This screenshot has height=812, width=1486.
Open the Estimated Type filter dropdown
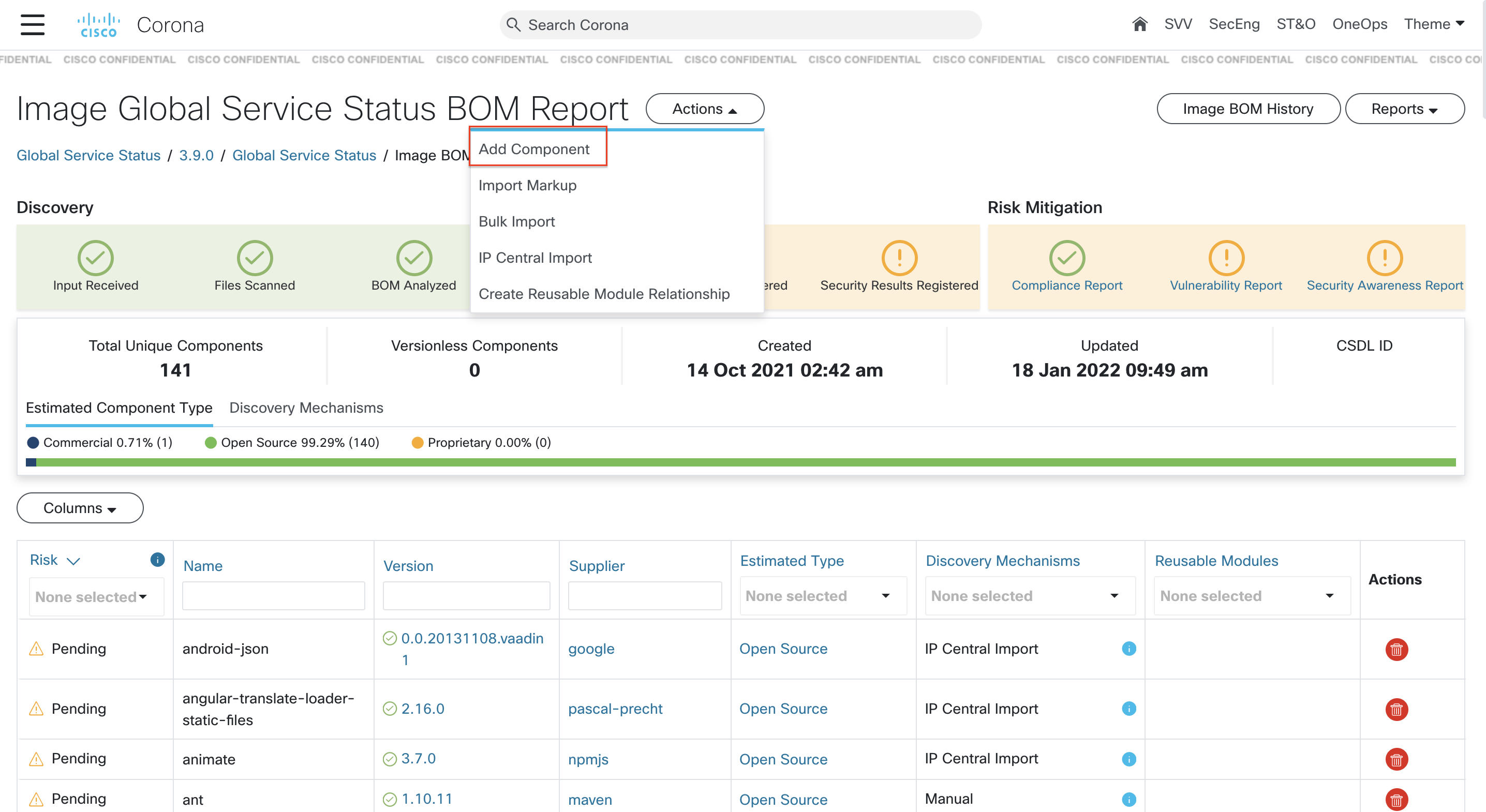click(823, 596)
